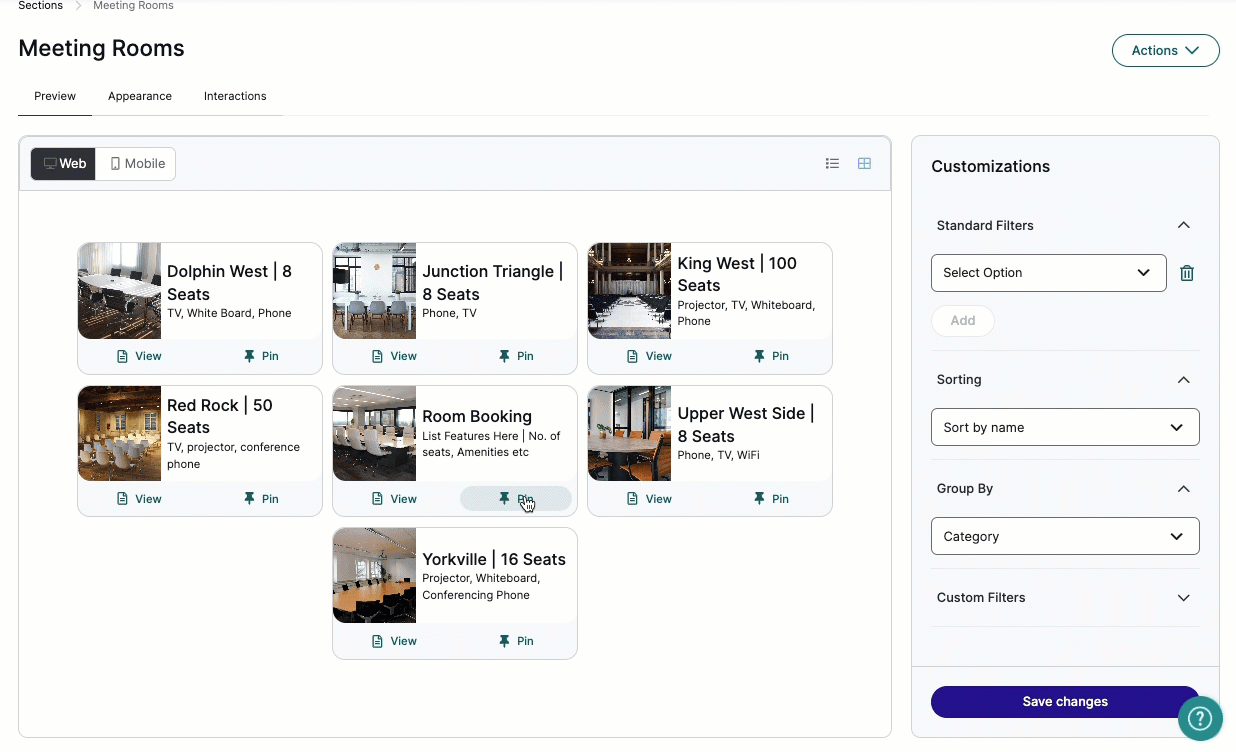View the Red Rock room
1236x752 pixels.
[x=139, y=498]
